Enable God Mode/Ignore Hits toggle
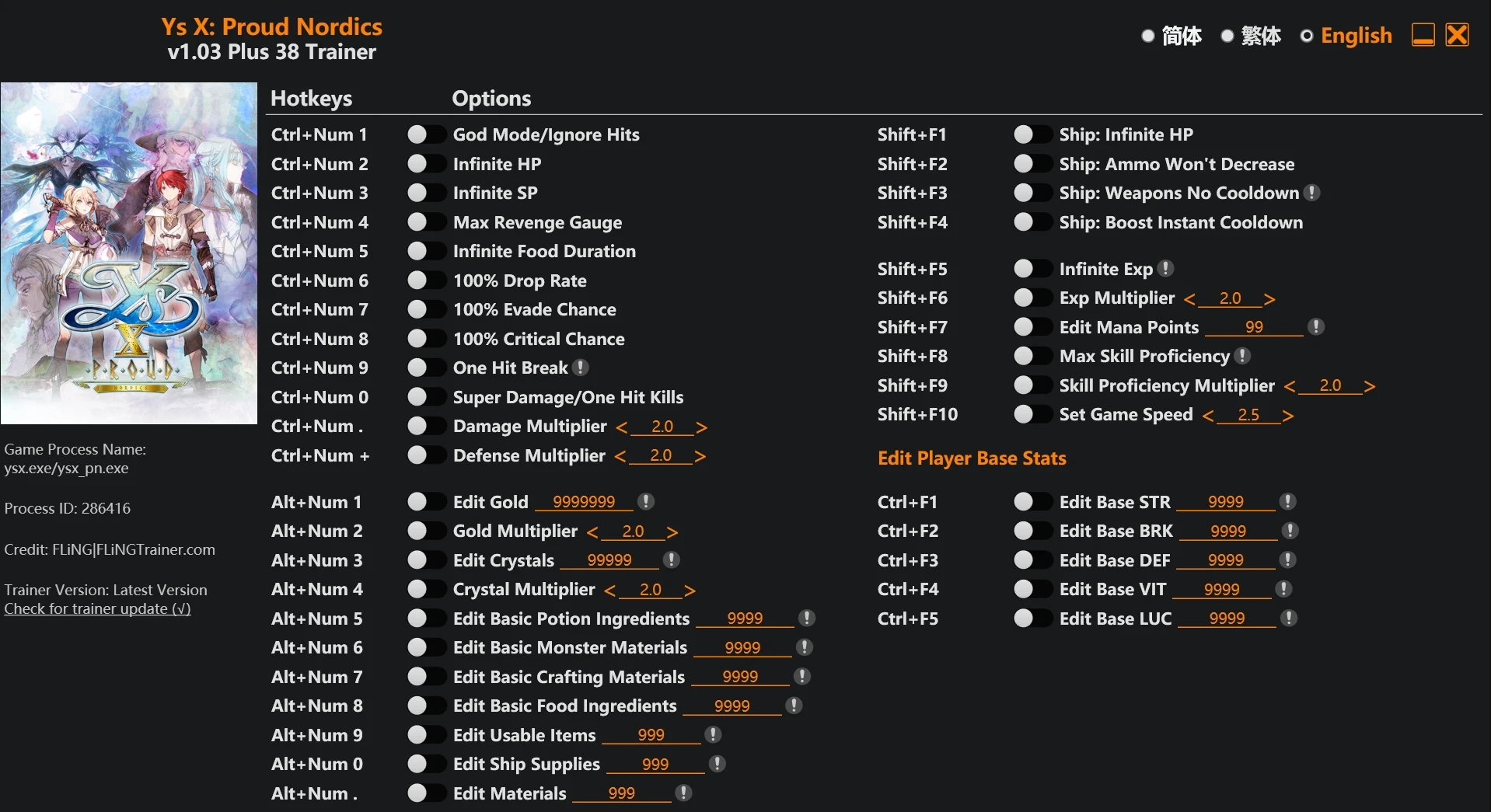1491x812 pixels. click(x=424, y=134)
